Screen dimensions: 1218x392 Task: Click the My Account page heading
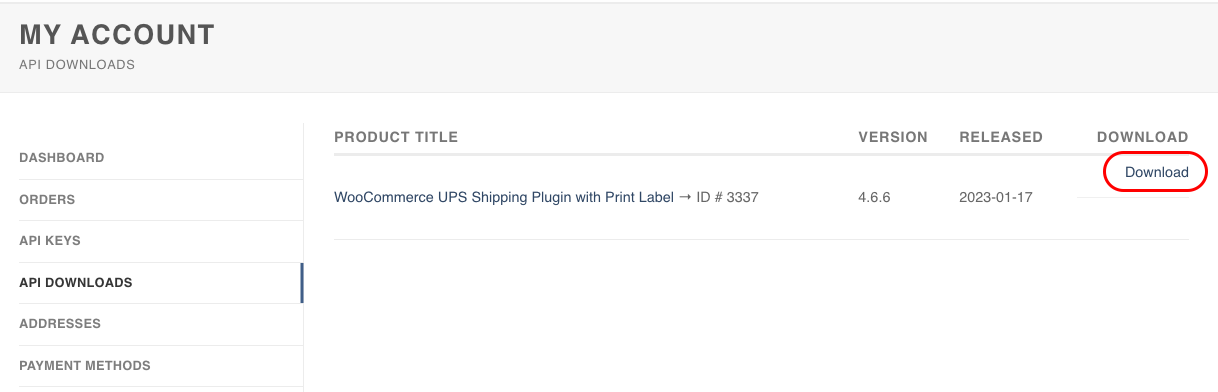tap(117, 35)
